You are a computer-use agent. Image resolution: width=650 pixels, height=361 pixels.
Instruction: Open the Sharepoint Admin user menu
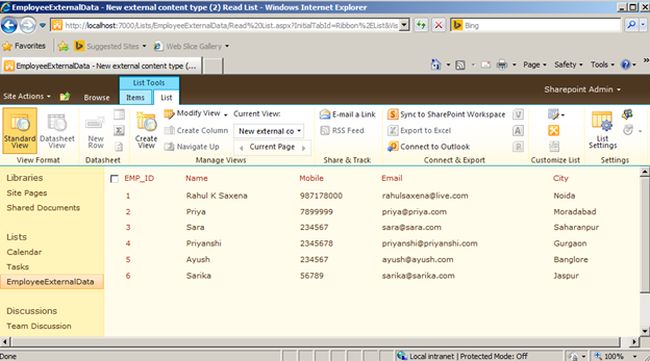tap(582, 90)
